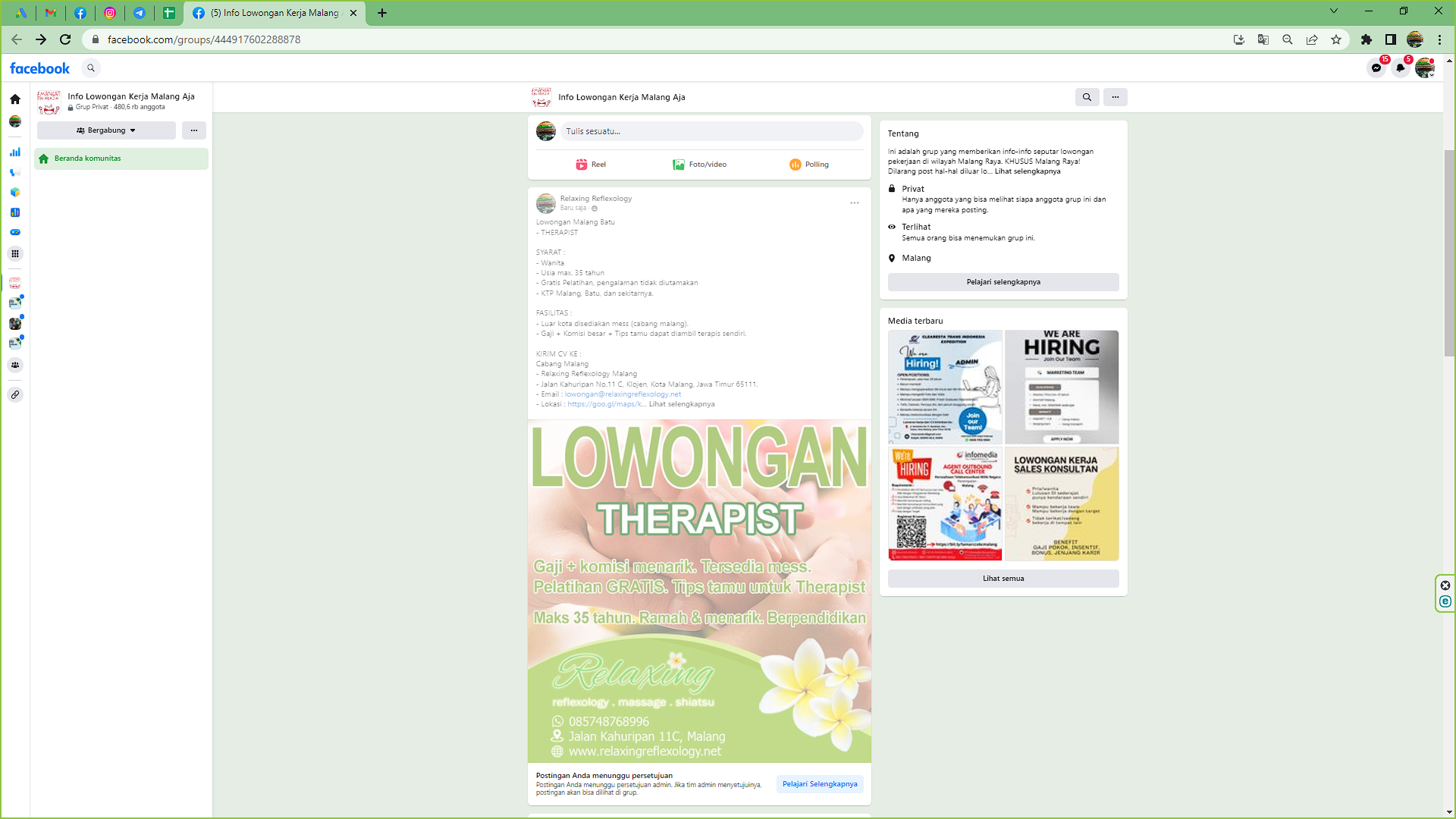Screen dimensions: 1456x819
Task: Click the Tulis sesuatu post input
Action: [711, 131]
